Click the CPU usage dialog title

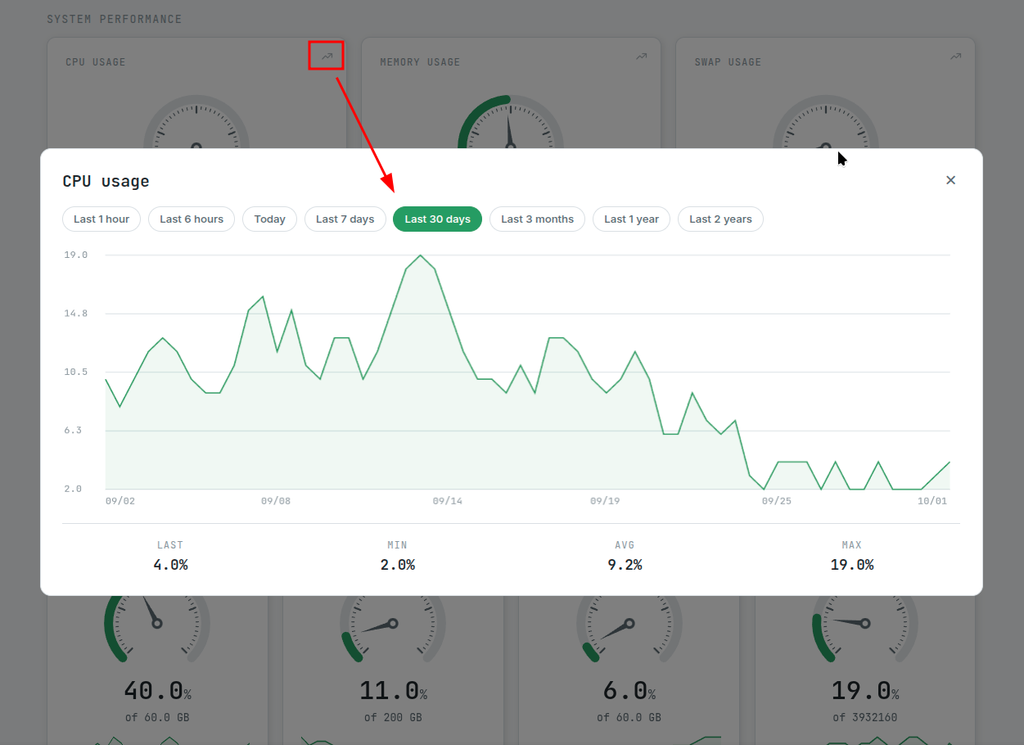pyautogui.click(x=106, y=182)
